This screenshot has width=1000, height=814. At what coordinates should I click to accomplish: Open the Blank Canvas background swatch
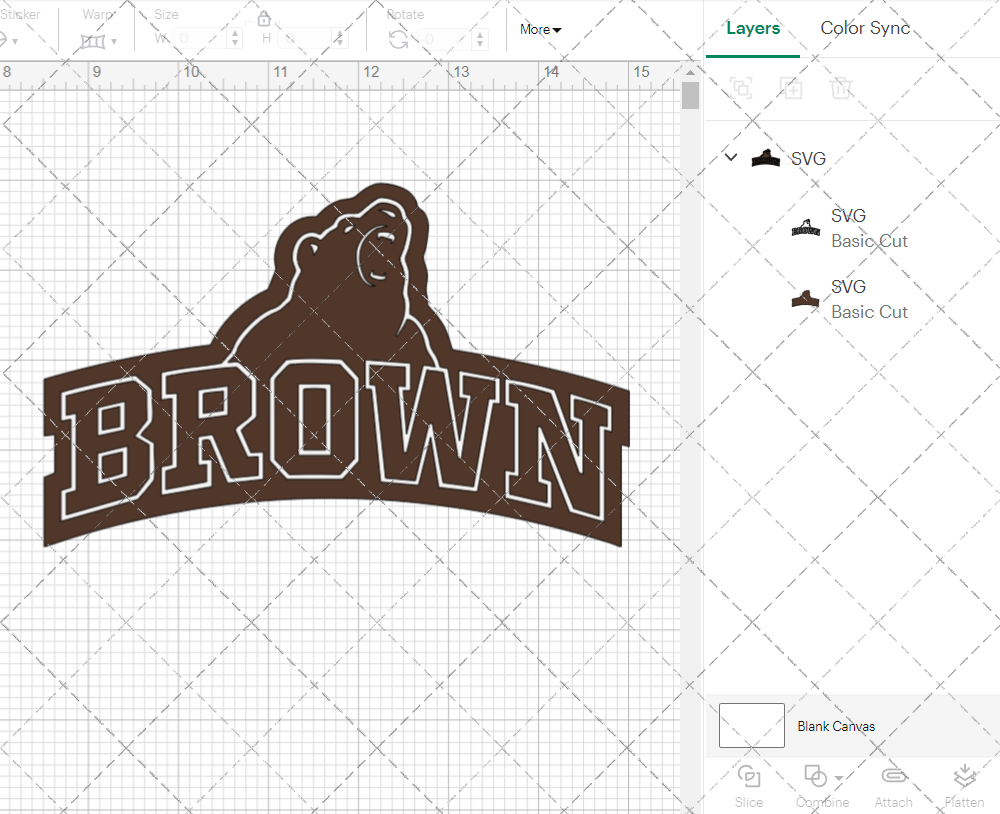[x=750, y=726]
